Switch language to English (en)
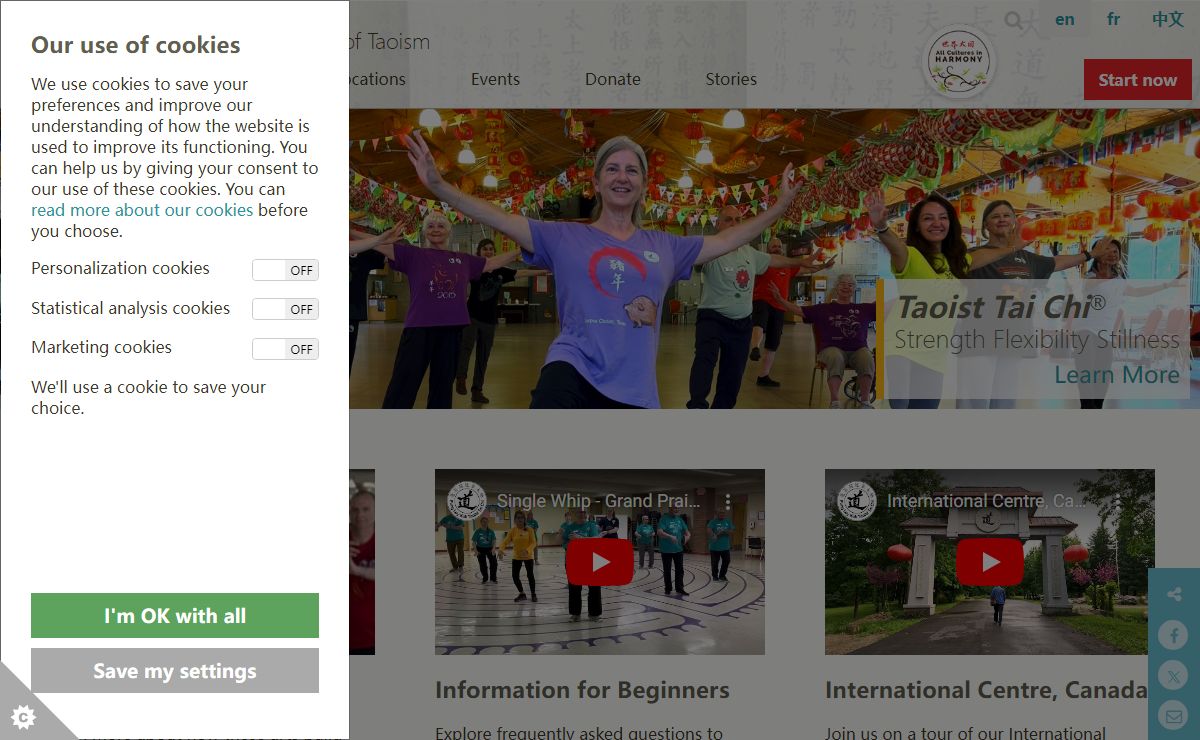 (1065, 20)
